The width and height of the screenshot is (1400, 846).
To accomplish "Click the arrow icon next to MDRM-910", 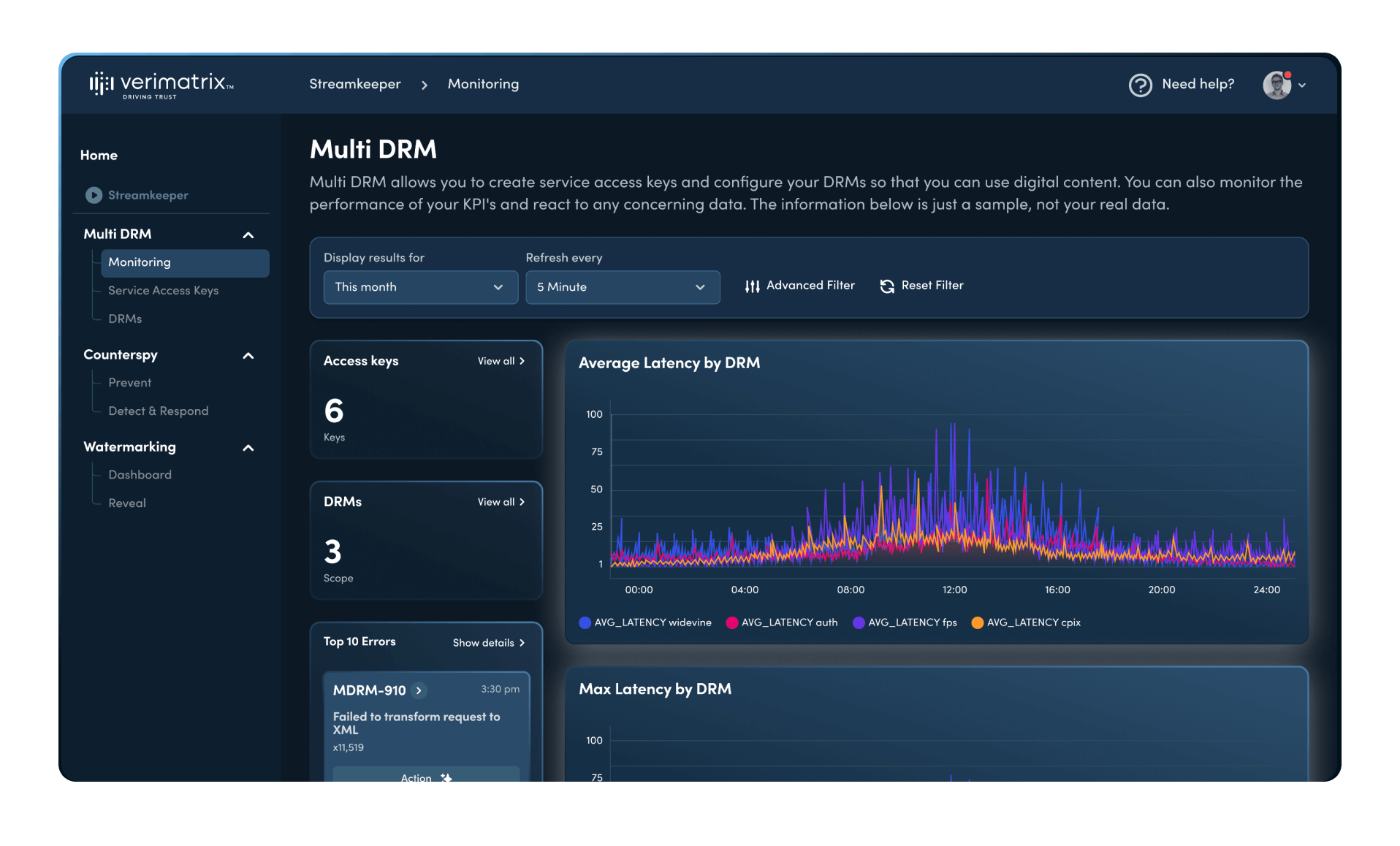I will click(419, 690).
